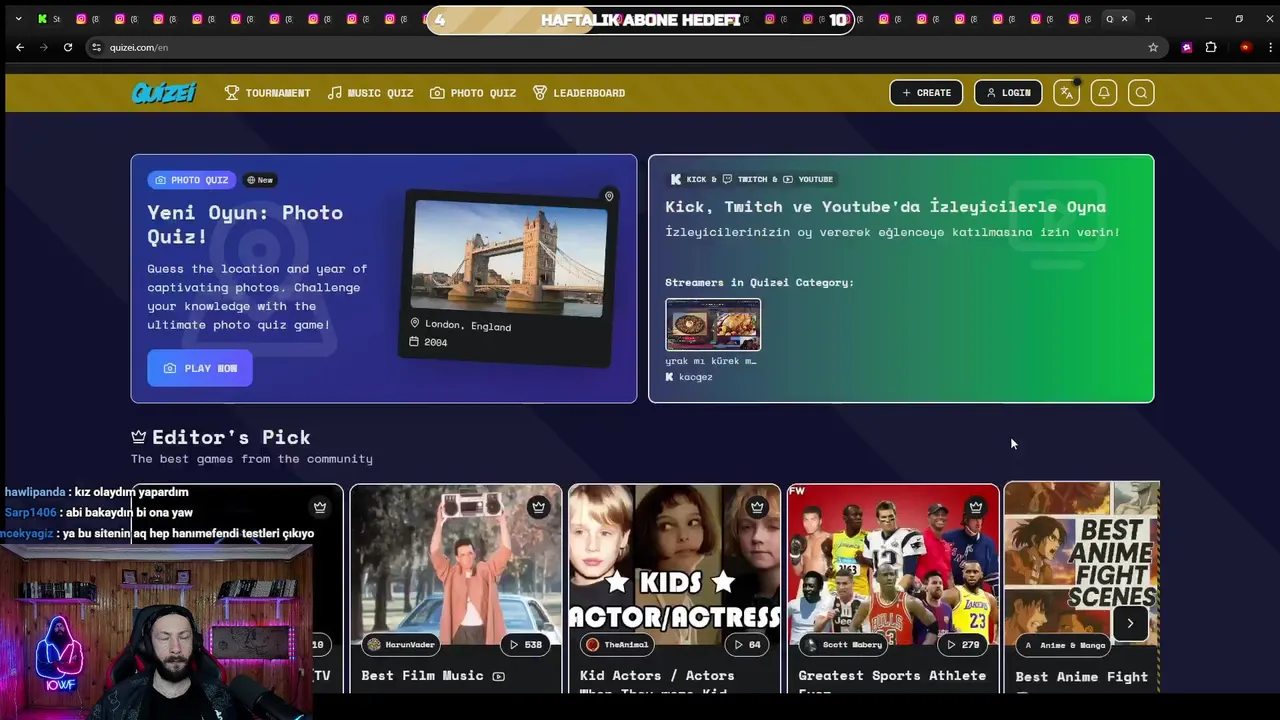Click crown icon on Kid Actors card
The height and width of the screenshot is (720, 1280).
(757, 507)
